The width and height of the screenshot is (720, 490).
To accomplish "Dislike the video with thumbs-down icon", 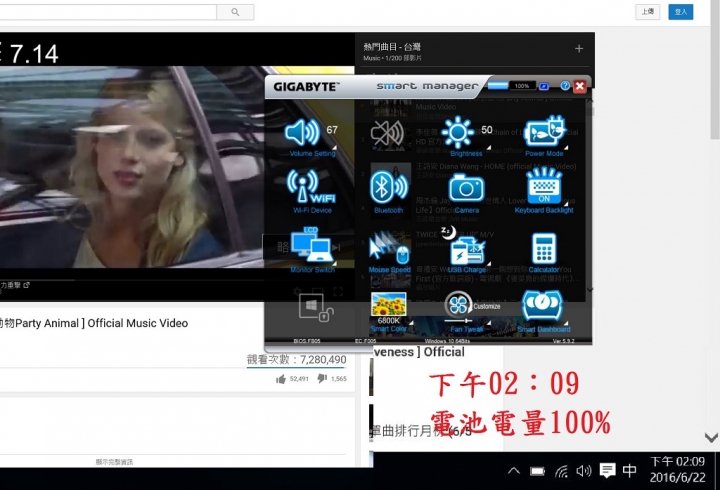I will click(x=322, y=378).
